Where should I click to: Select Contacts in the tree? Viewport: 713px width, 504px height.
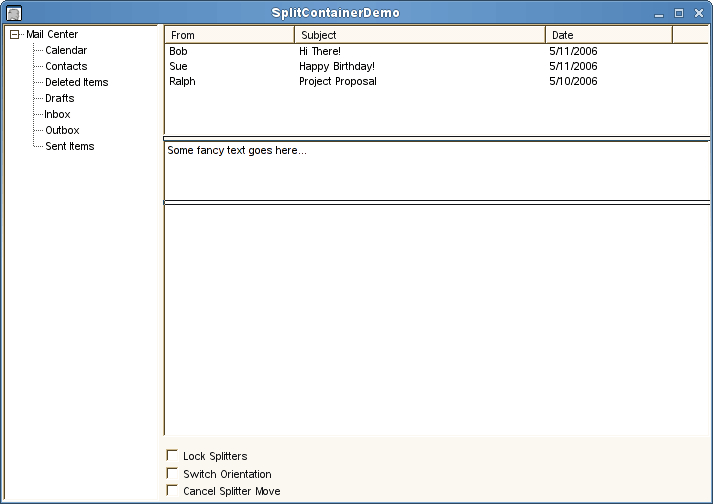point(66,66)
